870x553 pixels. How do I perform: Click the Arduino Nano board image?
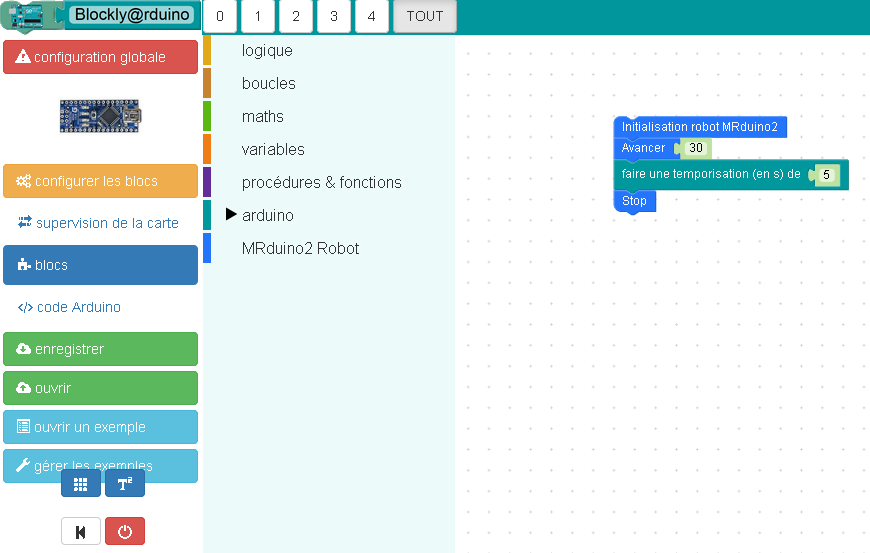point(100,116)
